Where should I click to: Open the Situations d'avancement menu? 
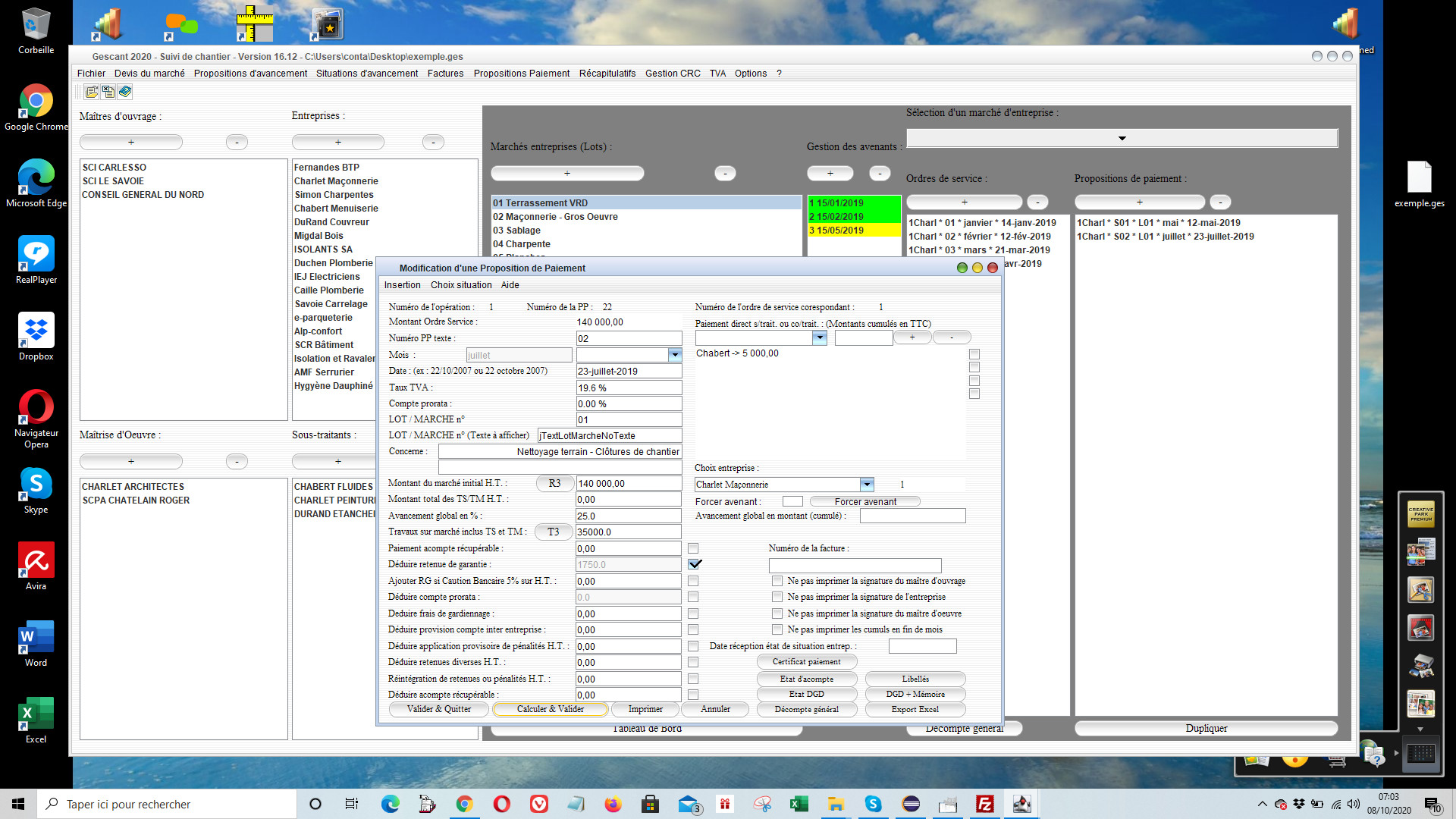pos(367,74)
